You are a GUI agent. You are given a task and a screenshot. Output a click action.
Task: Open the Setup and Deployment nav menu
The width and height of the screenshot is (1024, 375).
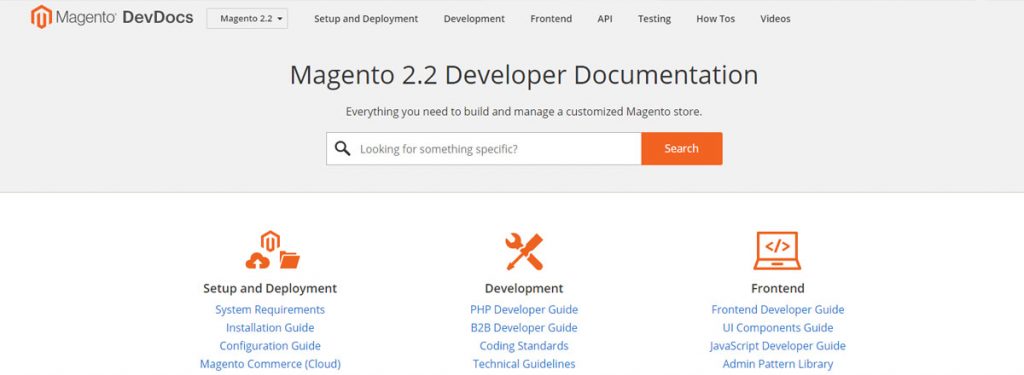[366, 19]
